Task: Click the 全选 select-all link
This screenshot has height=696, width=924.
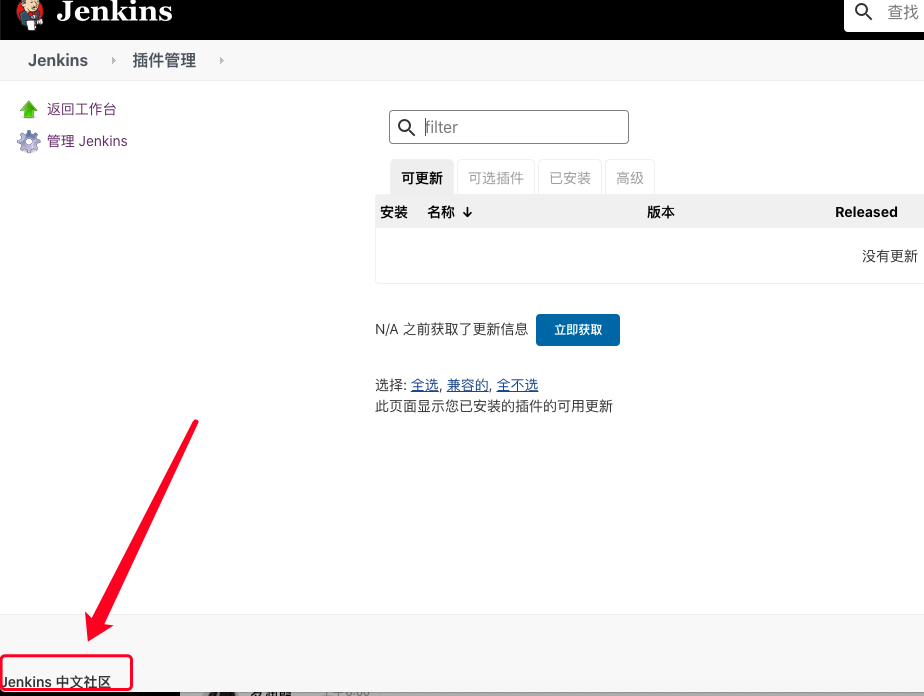Action: coord(425,385)
